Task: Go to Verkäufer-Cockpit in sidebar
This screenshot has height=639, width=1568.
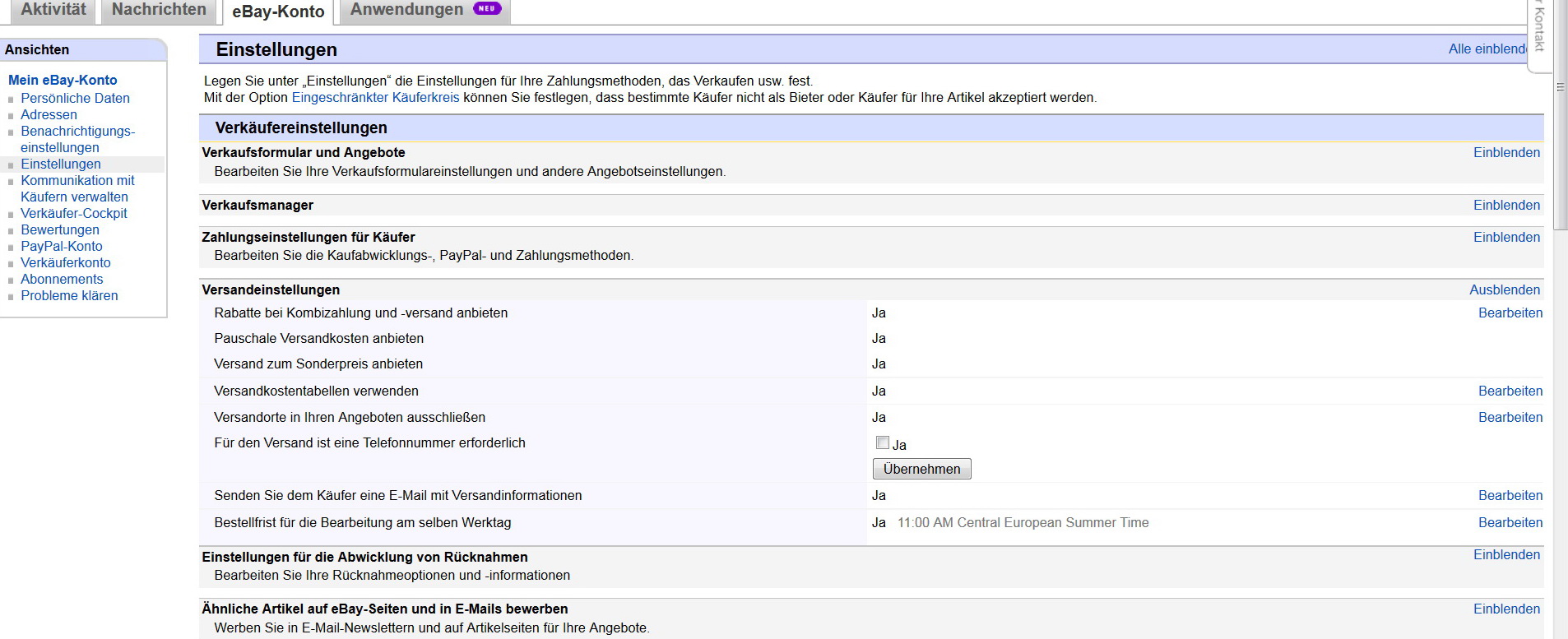Action: 74,214
